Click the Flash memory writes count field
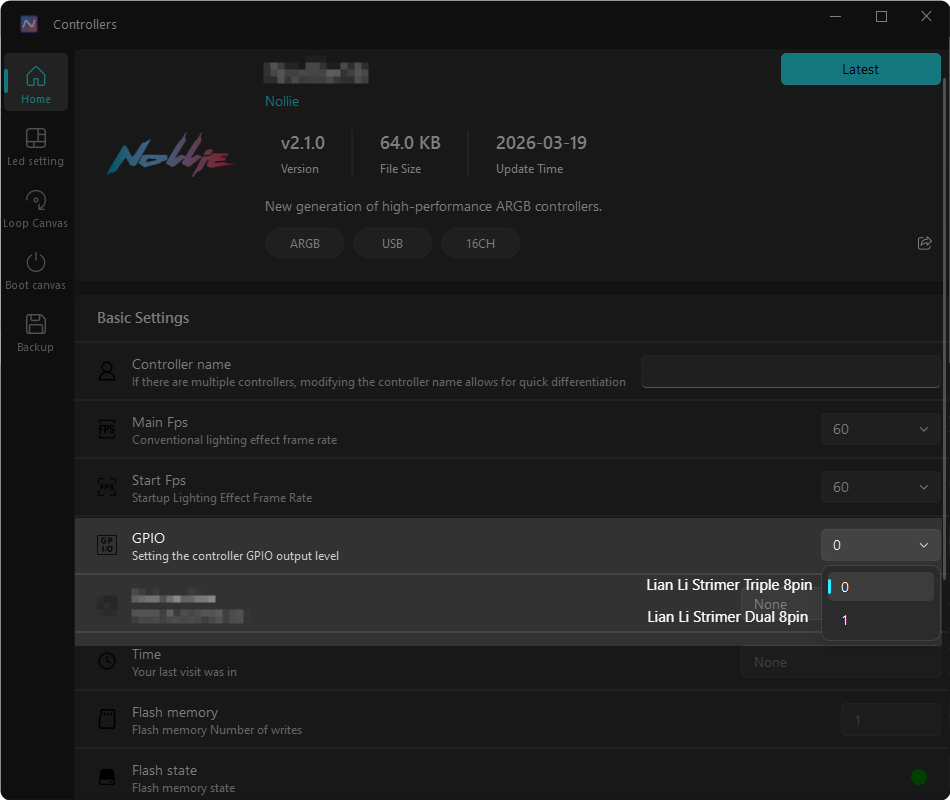 891,720
